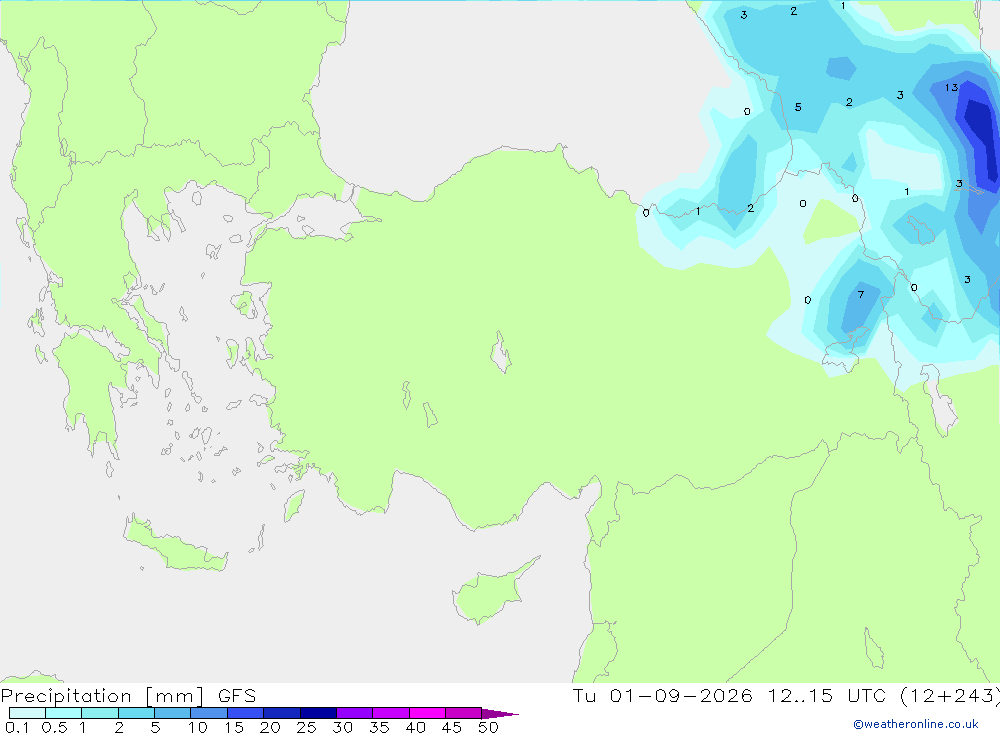This screenshot has width=1000, height=733.
Task: Choose the legend swatch between 2 and 5
Action: coord(136,713)
